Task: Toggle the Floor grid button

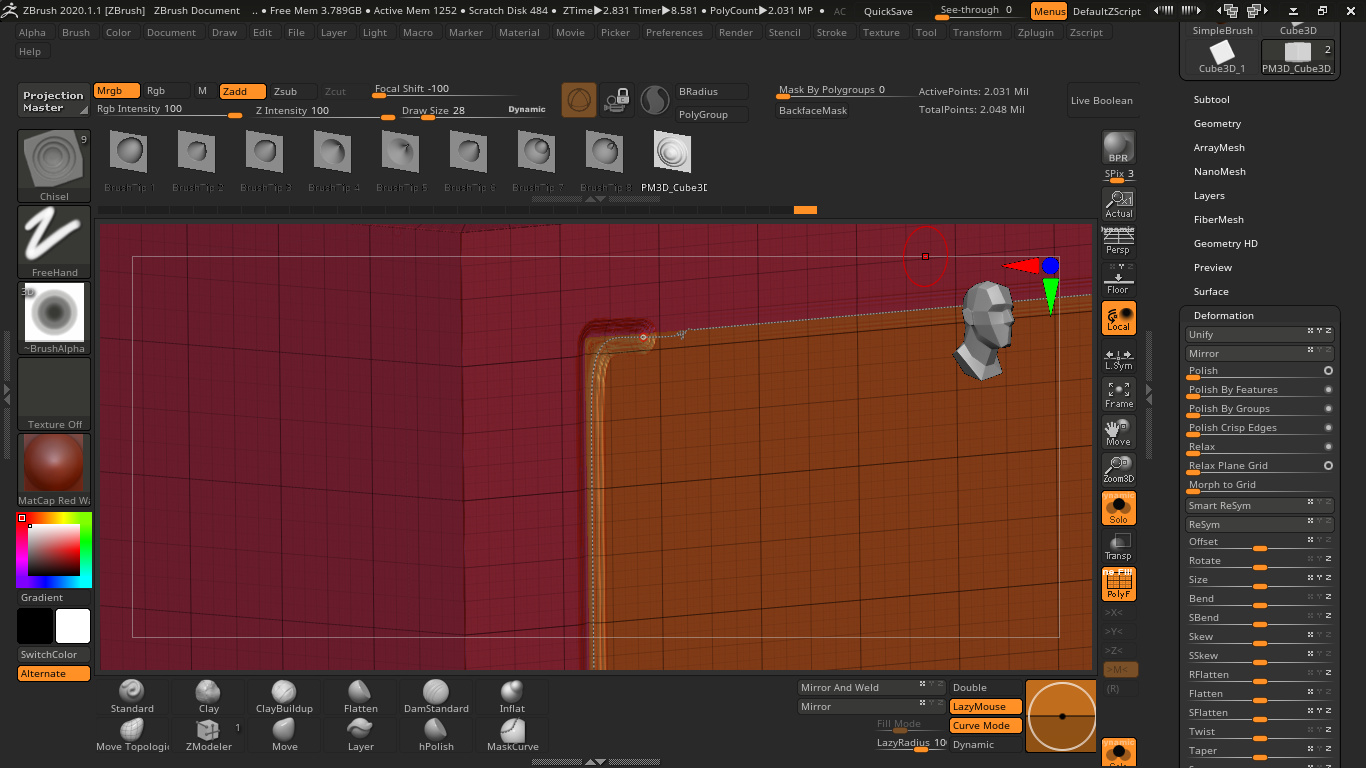Action: (x=1119, y=279)
